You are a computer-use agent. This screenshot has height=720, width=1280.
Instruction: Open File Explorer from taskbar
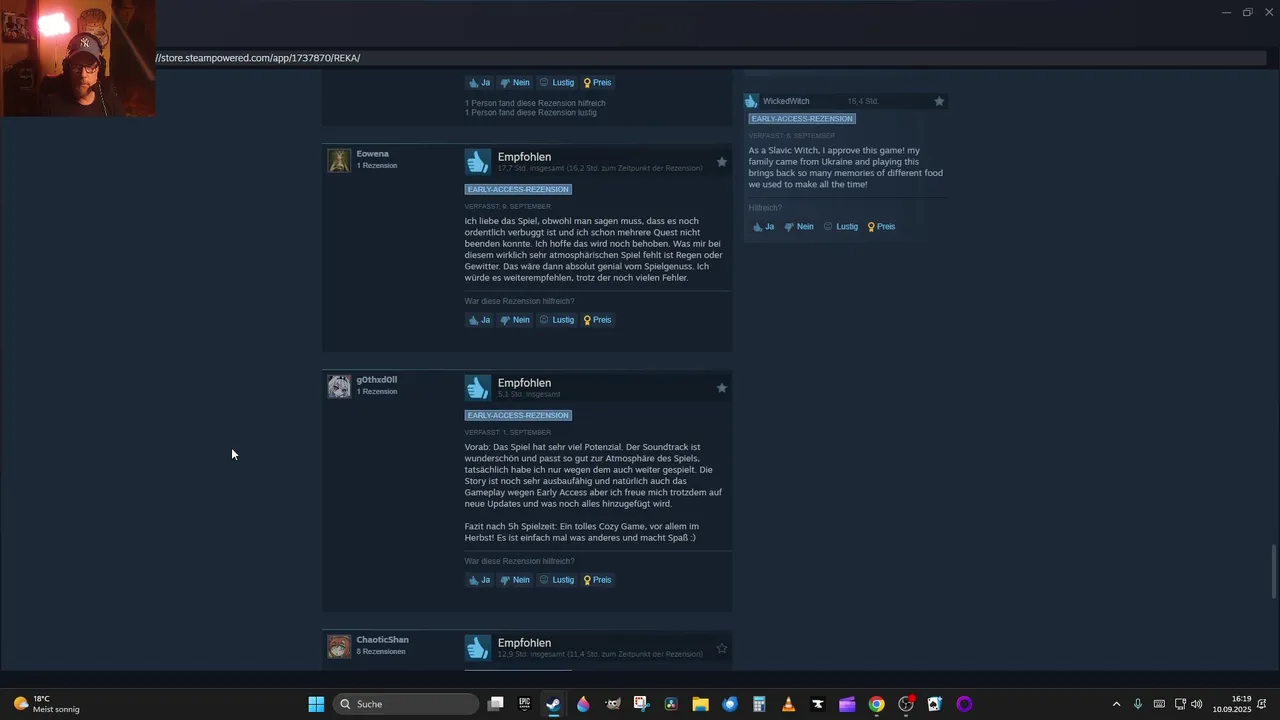point(700,704)
